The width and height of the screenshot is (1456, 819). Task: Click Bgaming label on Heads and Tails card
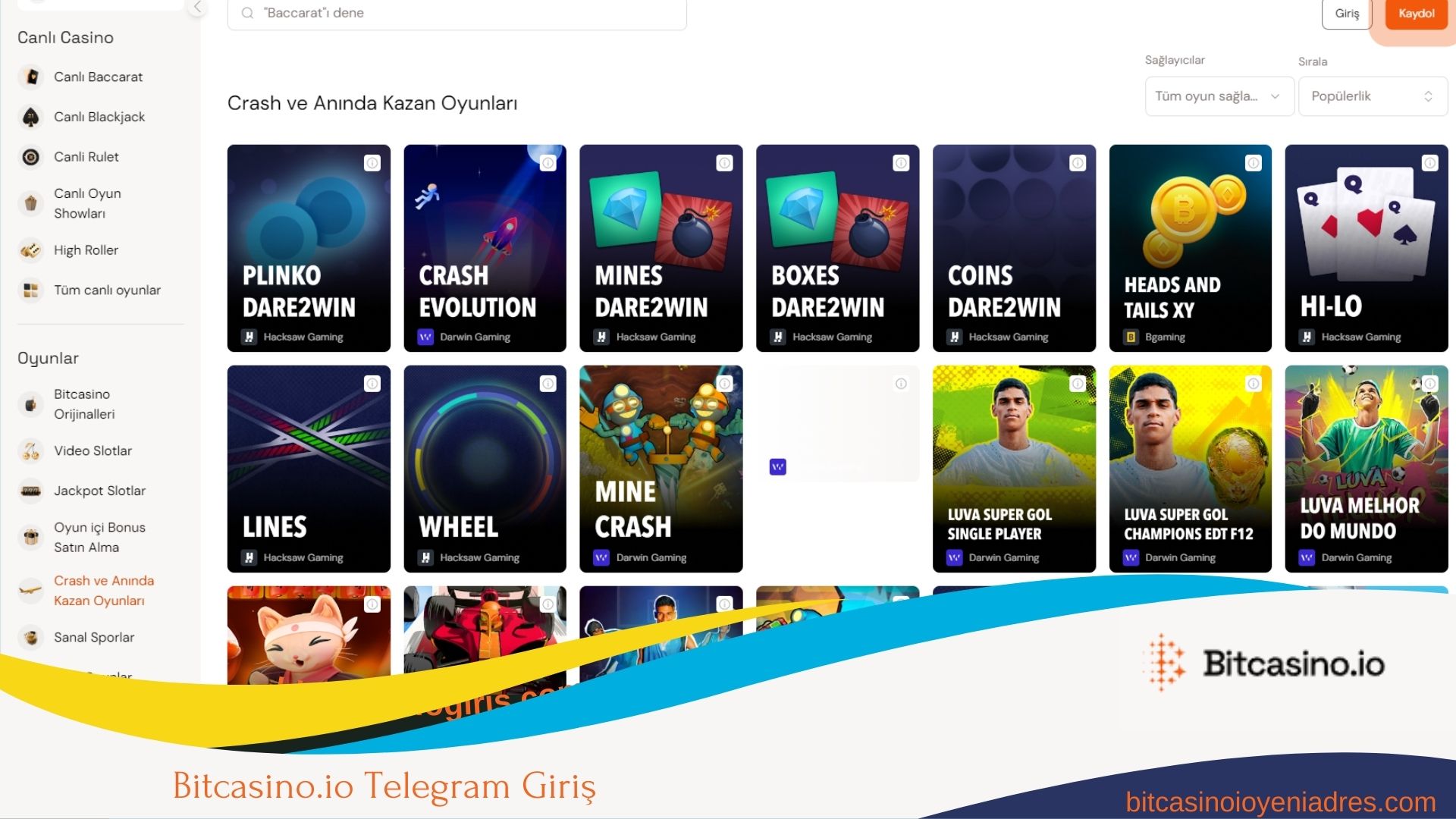[1165, 337]
